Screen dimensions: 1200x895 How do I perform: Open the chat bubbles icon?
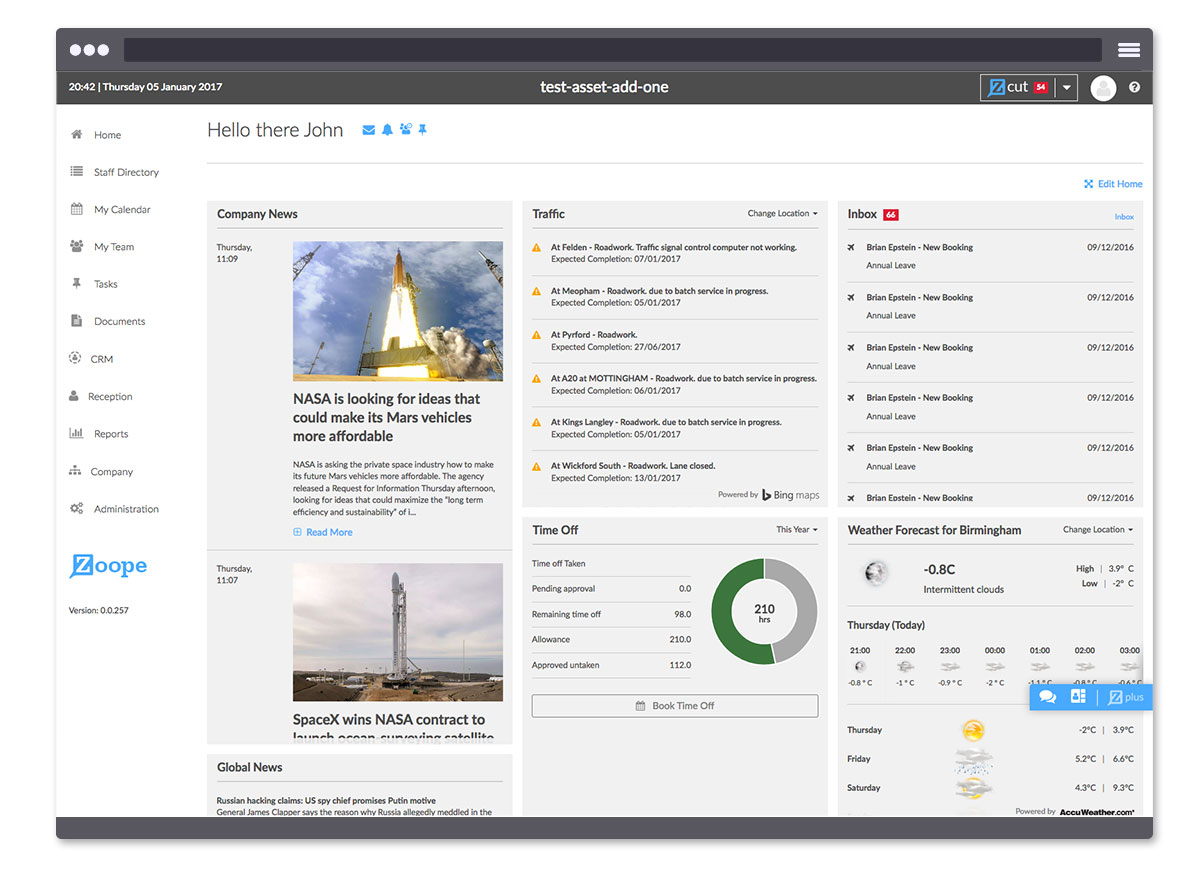[1047, 697]
